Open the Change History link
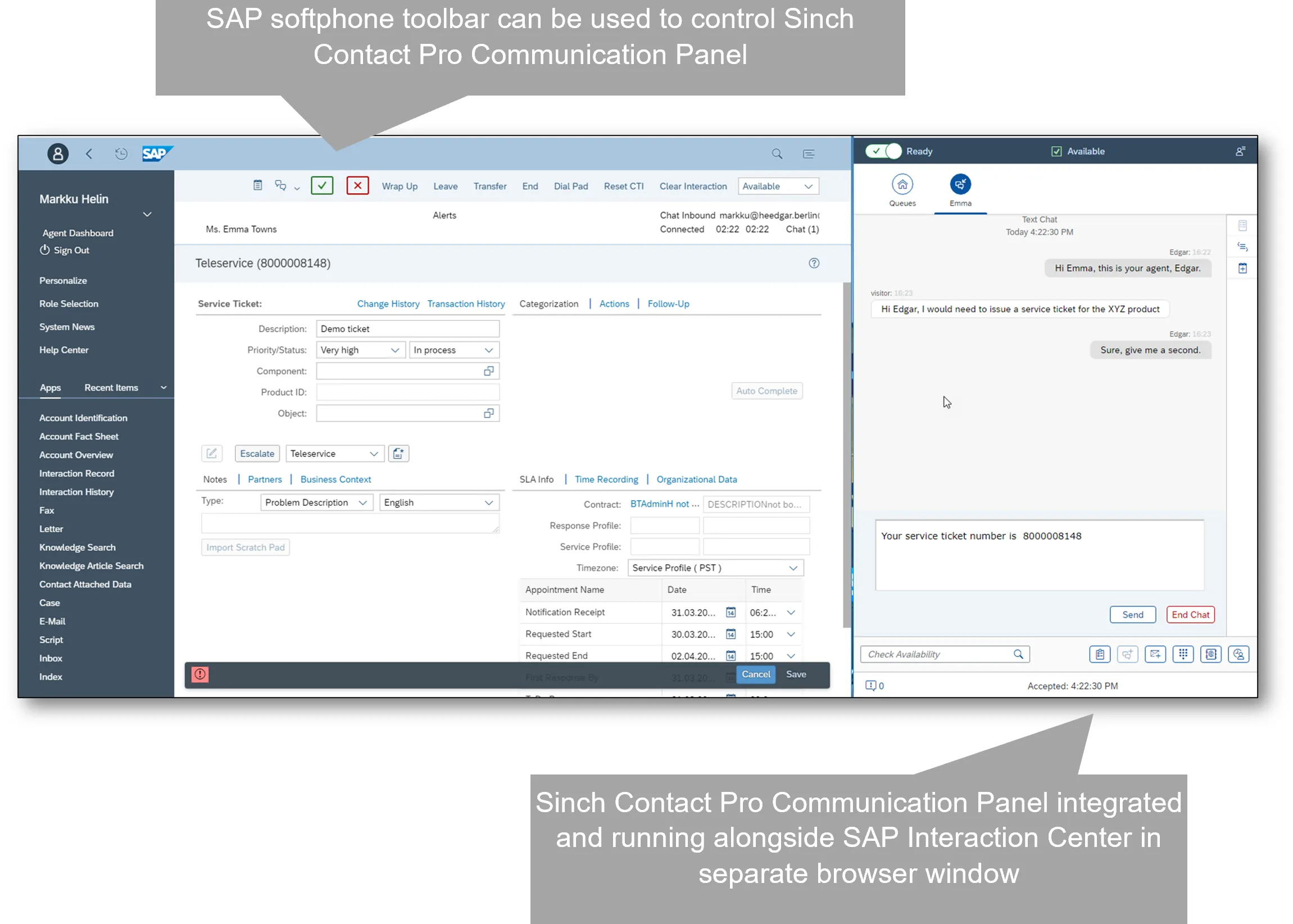Viewport: 1293px width, 924px height. (x=388, y=304)
